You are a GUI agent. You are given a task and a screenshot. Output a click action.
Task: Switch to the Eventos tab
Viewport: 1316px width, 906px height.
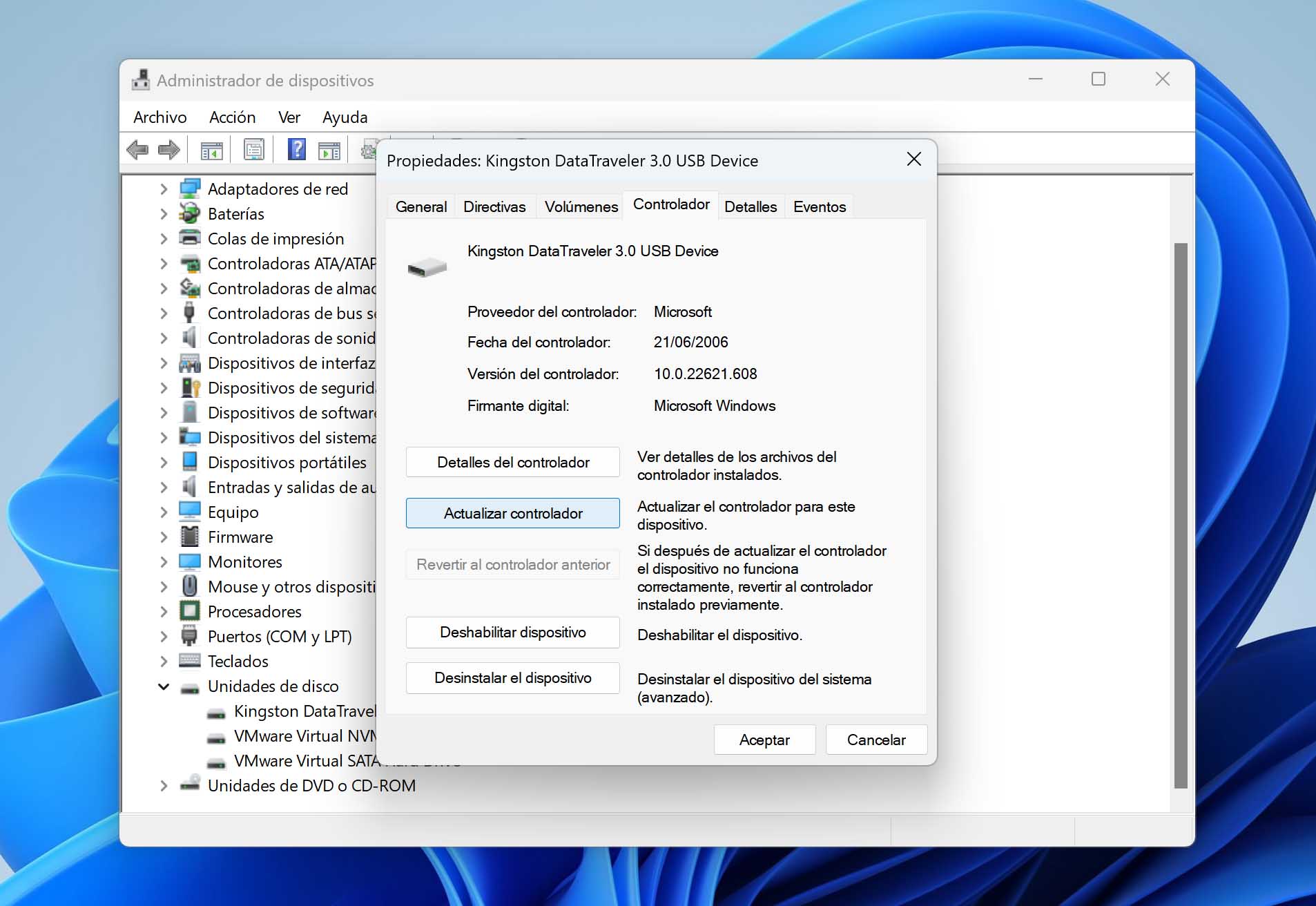pyautogui.click(x=820, y=206)
